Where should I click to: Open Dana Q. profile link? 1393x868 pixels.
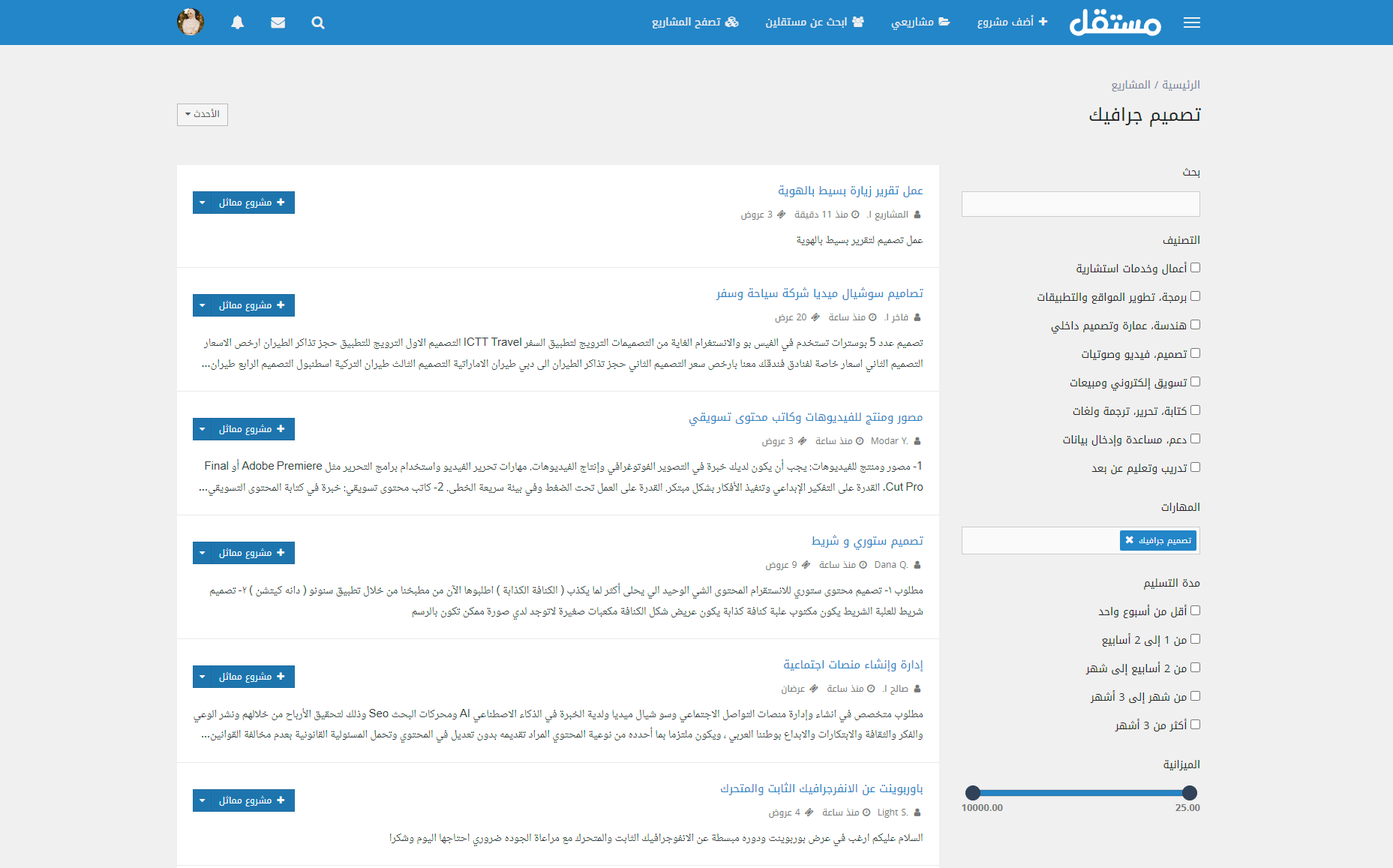tap(891, 565)
